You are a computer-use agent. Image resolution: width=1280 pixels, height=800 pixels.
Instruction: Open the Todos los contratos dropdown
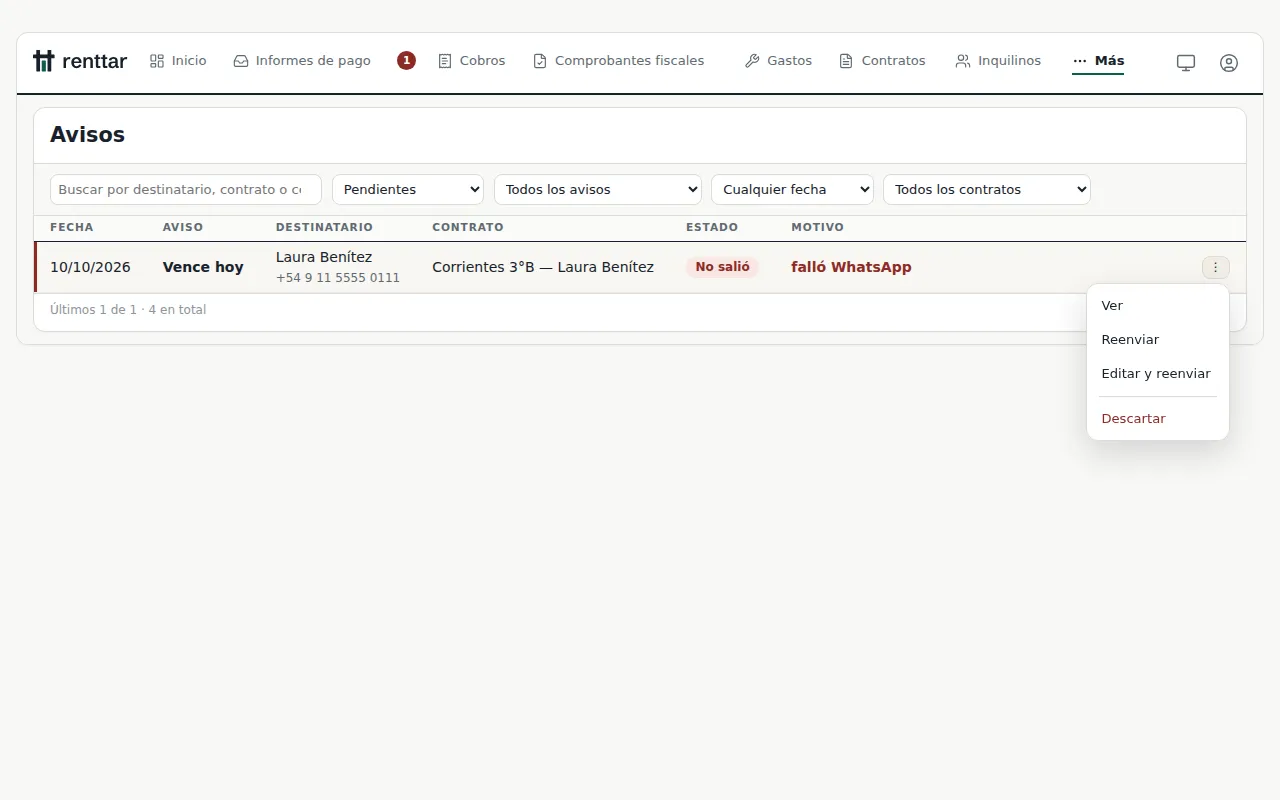pos(987,189)
